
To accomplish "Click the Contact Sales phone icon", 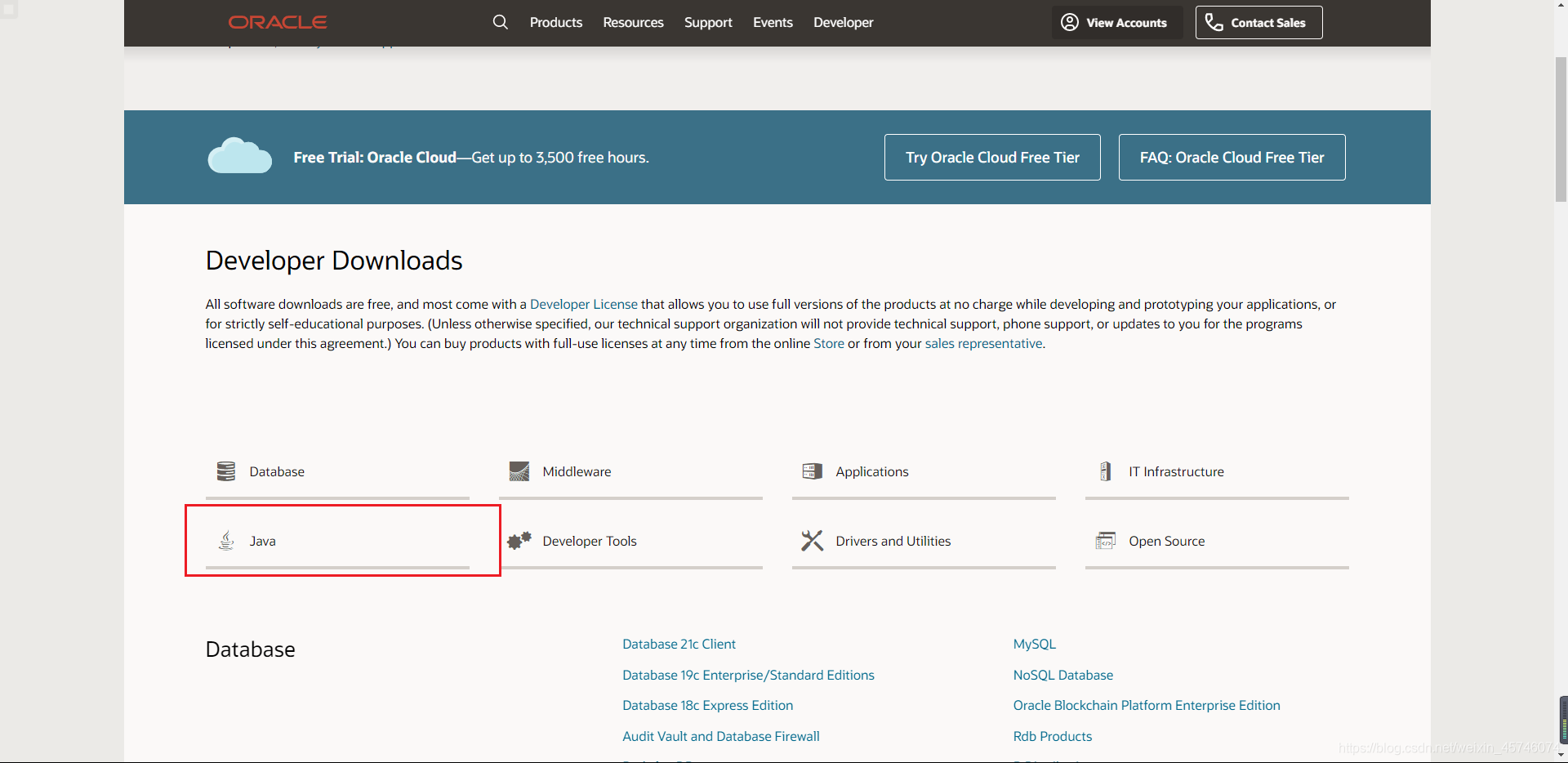I will click(x=1214, y=22).
